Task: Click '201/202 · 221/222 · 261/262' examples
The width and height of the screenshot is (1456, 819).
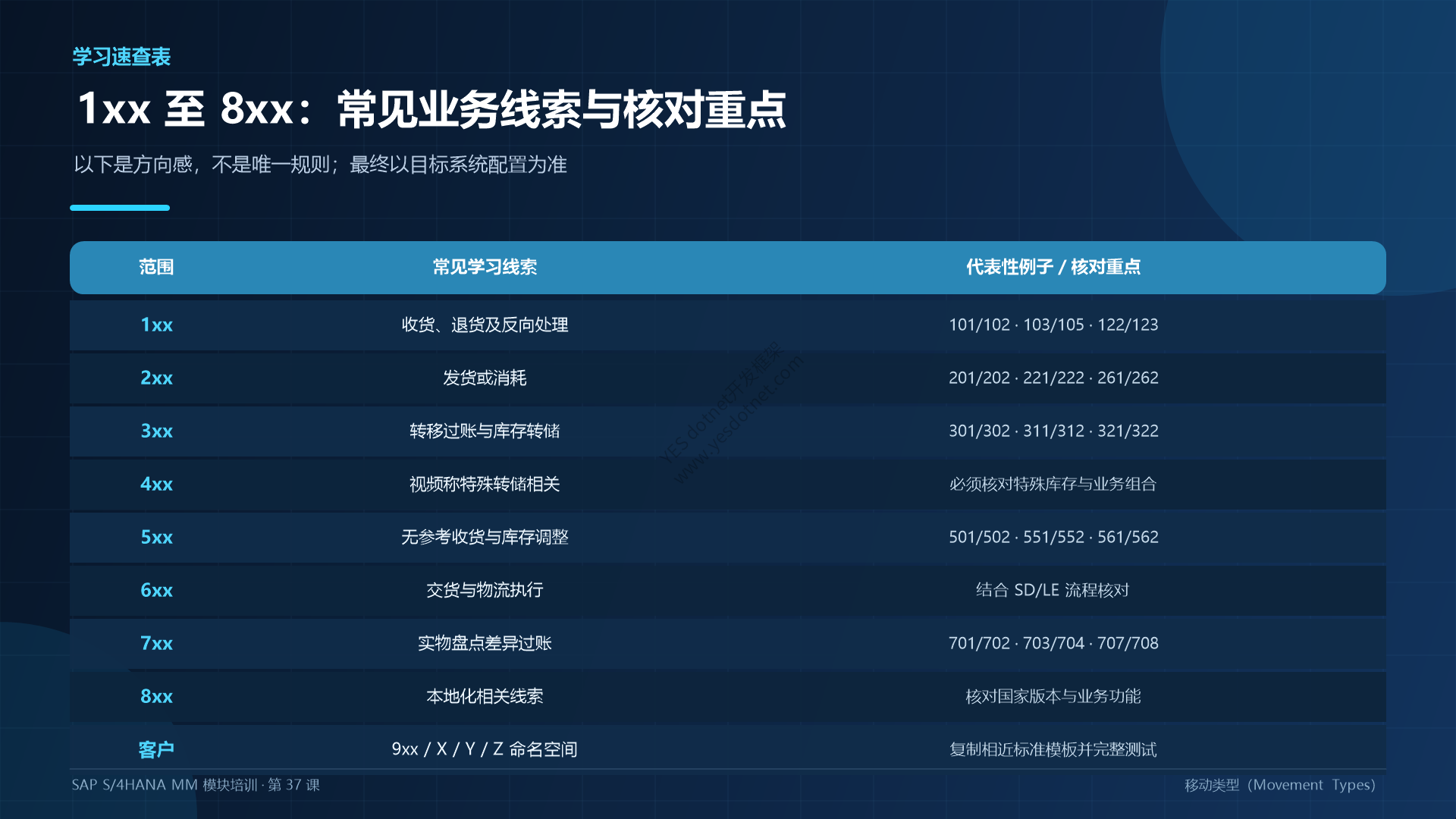Action: tap(1053, 378)
